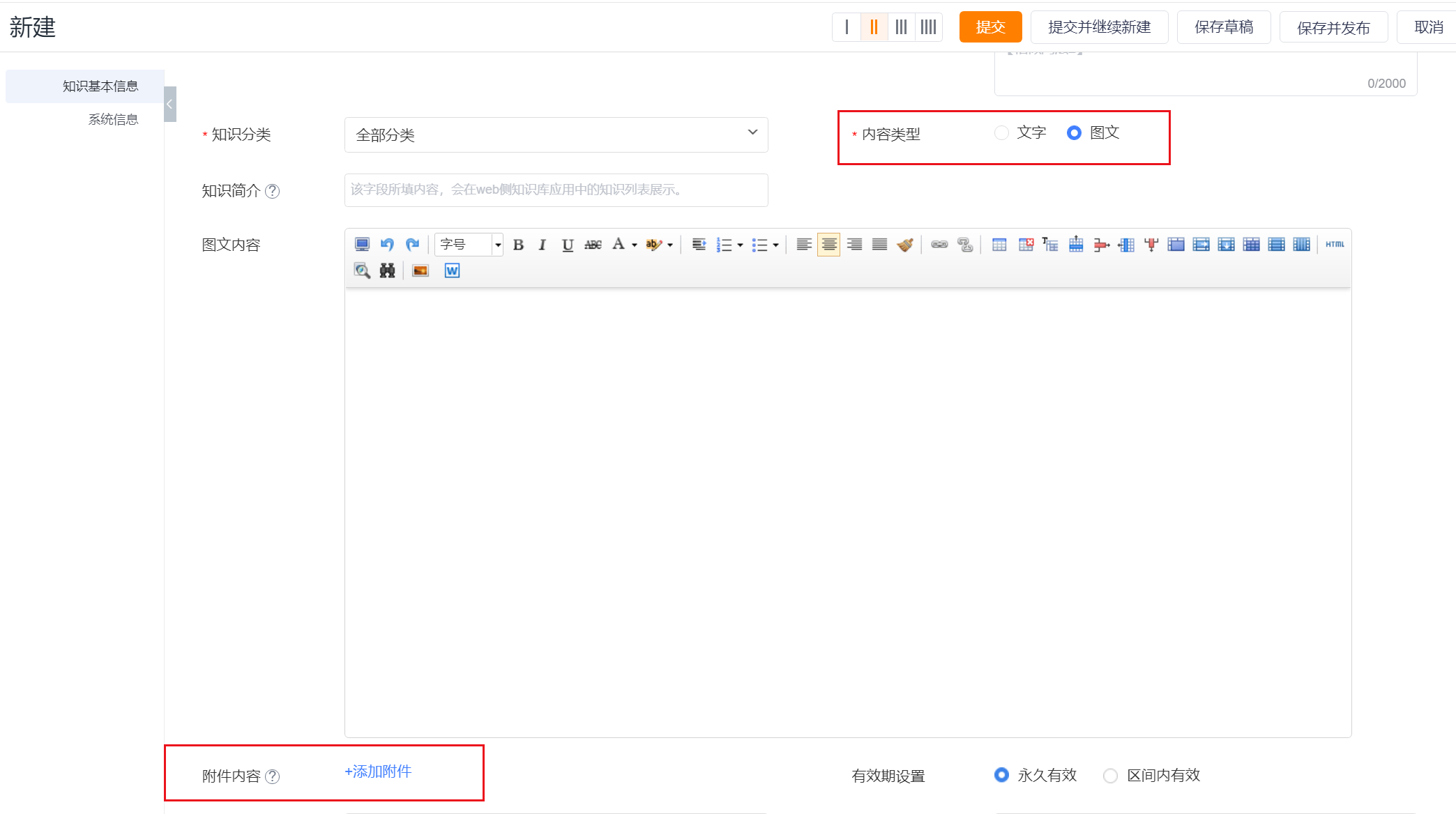Open the 知识分类 dropdown
Screen dimensions: 1456x814
556,135
